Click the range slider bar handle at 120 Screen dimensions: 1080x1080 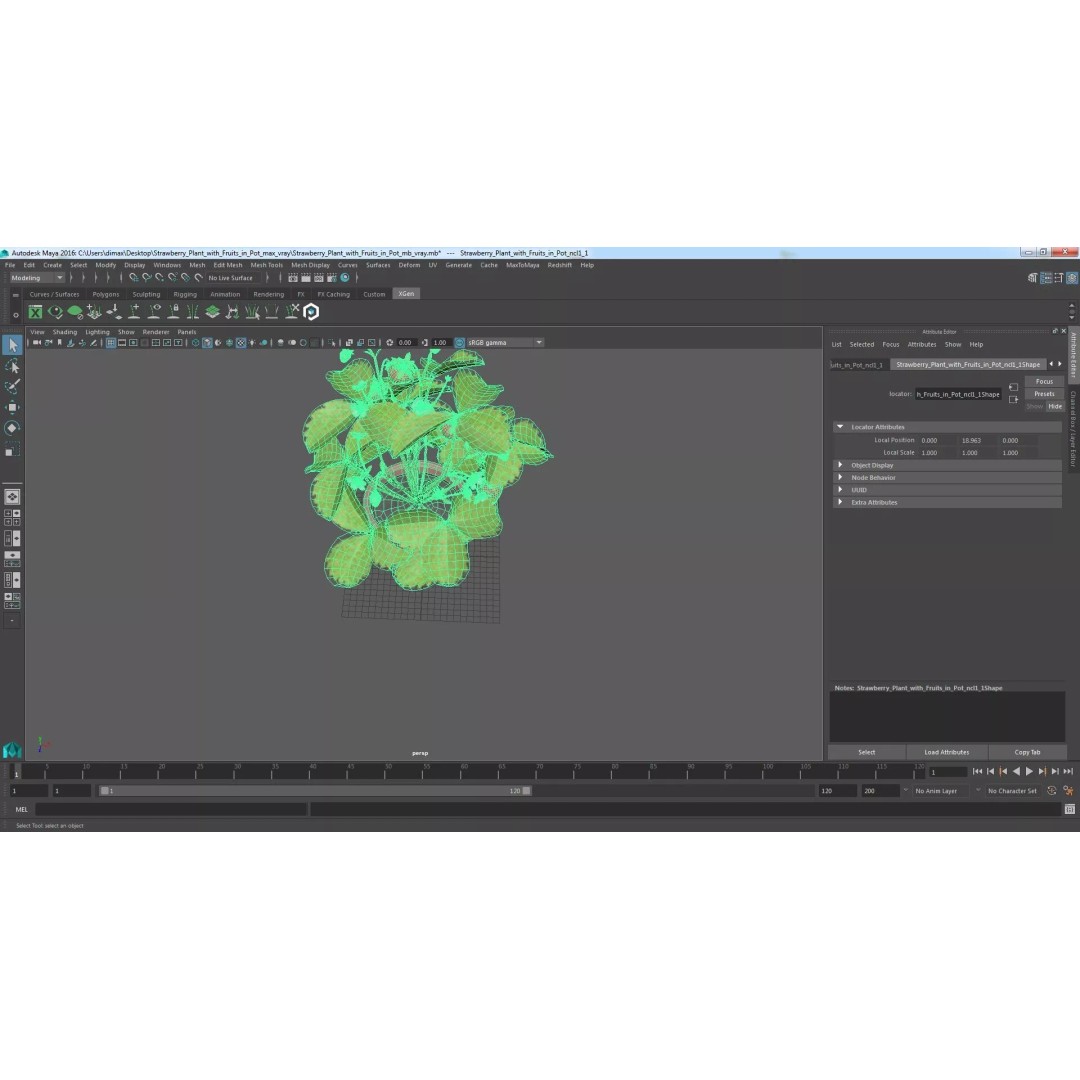click(x=526, y=791)
